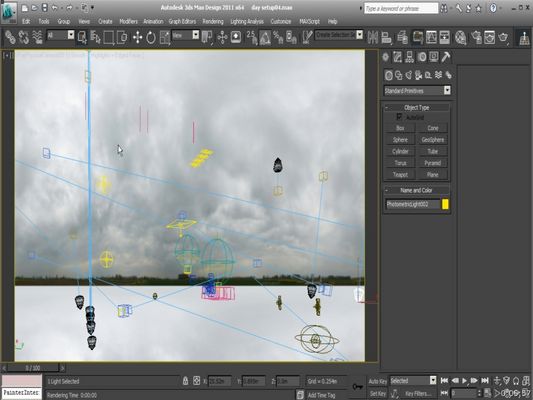Open the Rendering menu
The width and height of the screenshot is (533, 400).
[x=213, y=21]
